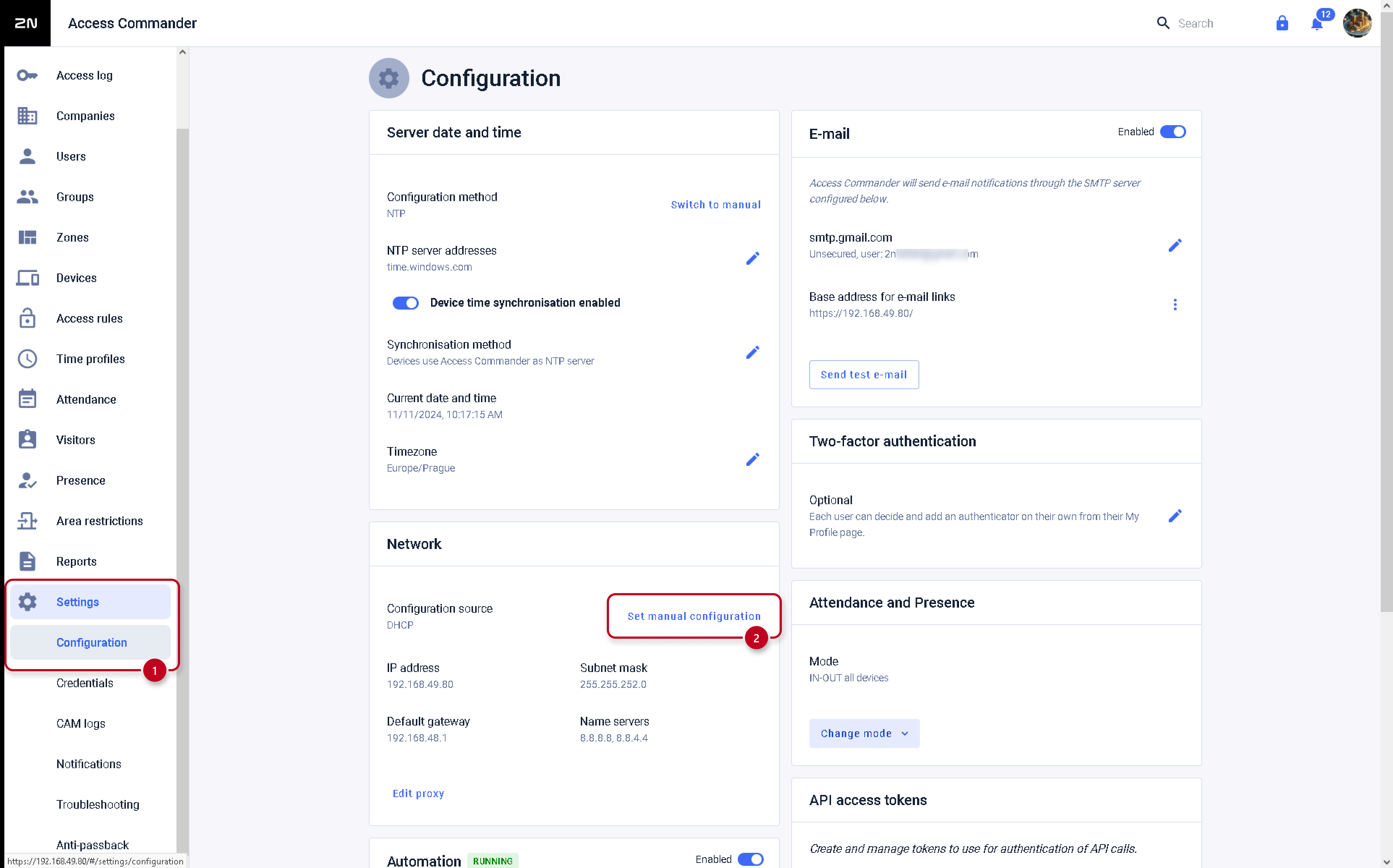The height and width of the screenshot is (868, 1393).
Task: Click the time.windows.com value
Action: (x=429, y=267)
